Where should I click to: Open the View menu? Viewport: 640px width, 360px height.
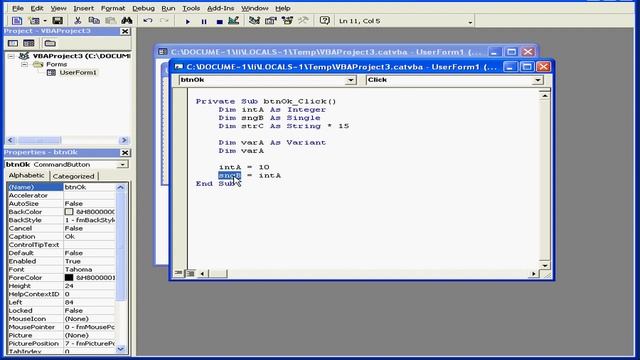point(58,8)
